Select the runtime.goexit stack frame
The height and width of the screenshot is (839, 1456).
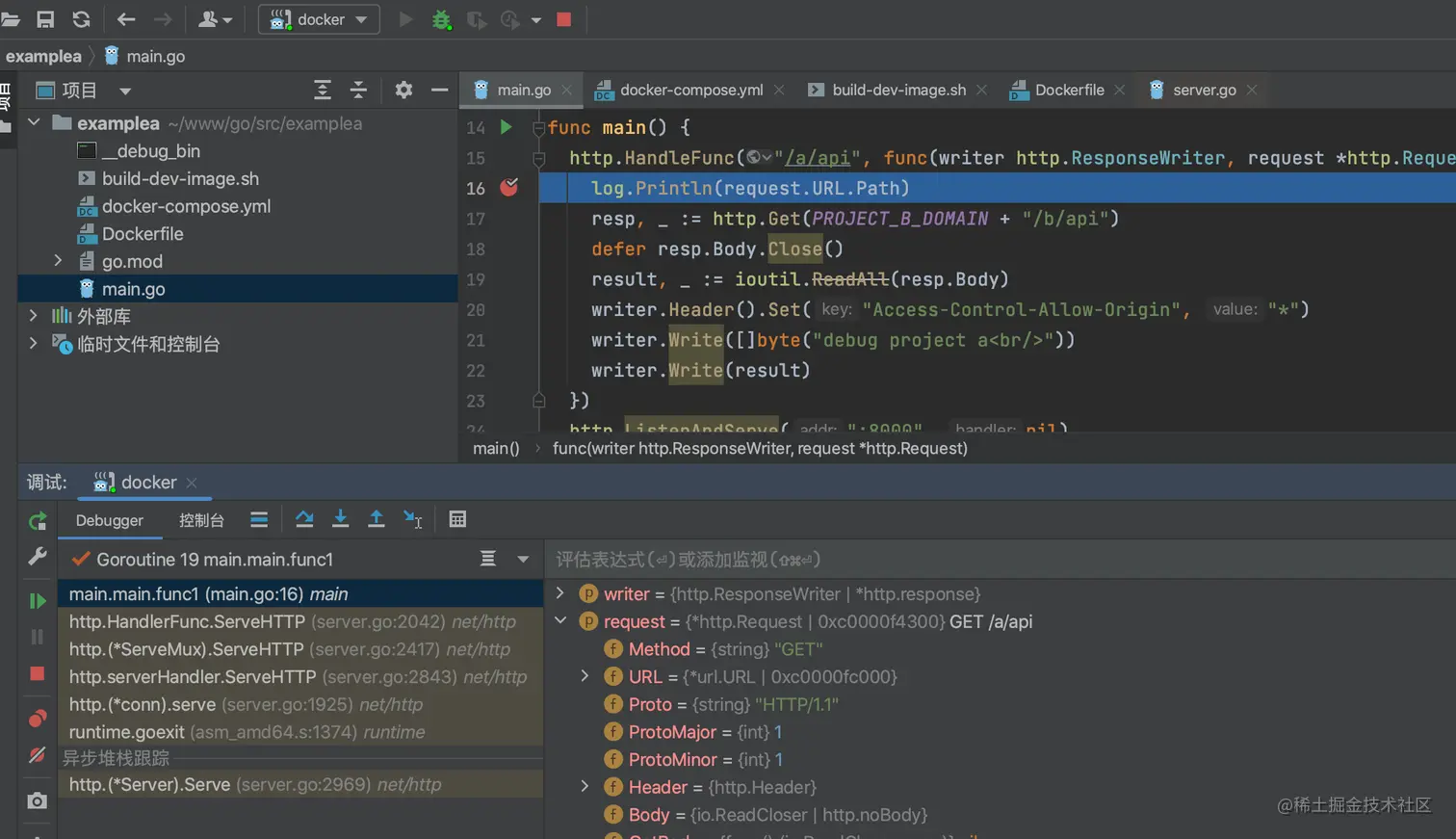point(301,732)
